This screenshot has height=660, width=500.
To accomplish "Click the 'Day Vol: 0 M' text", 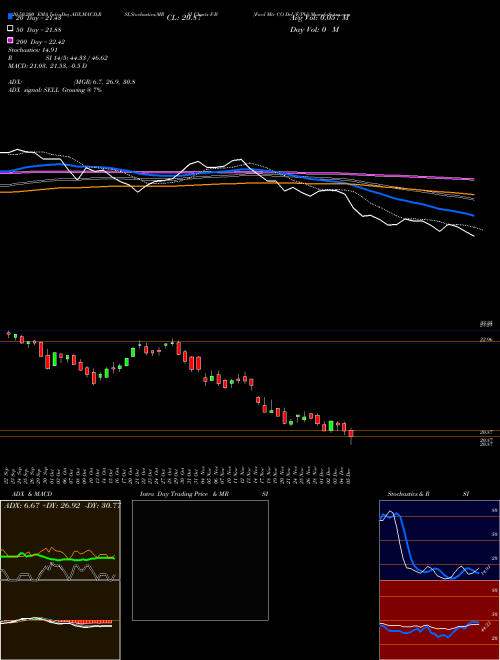I will click(315, 30).
